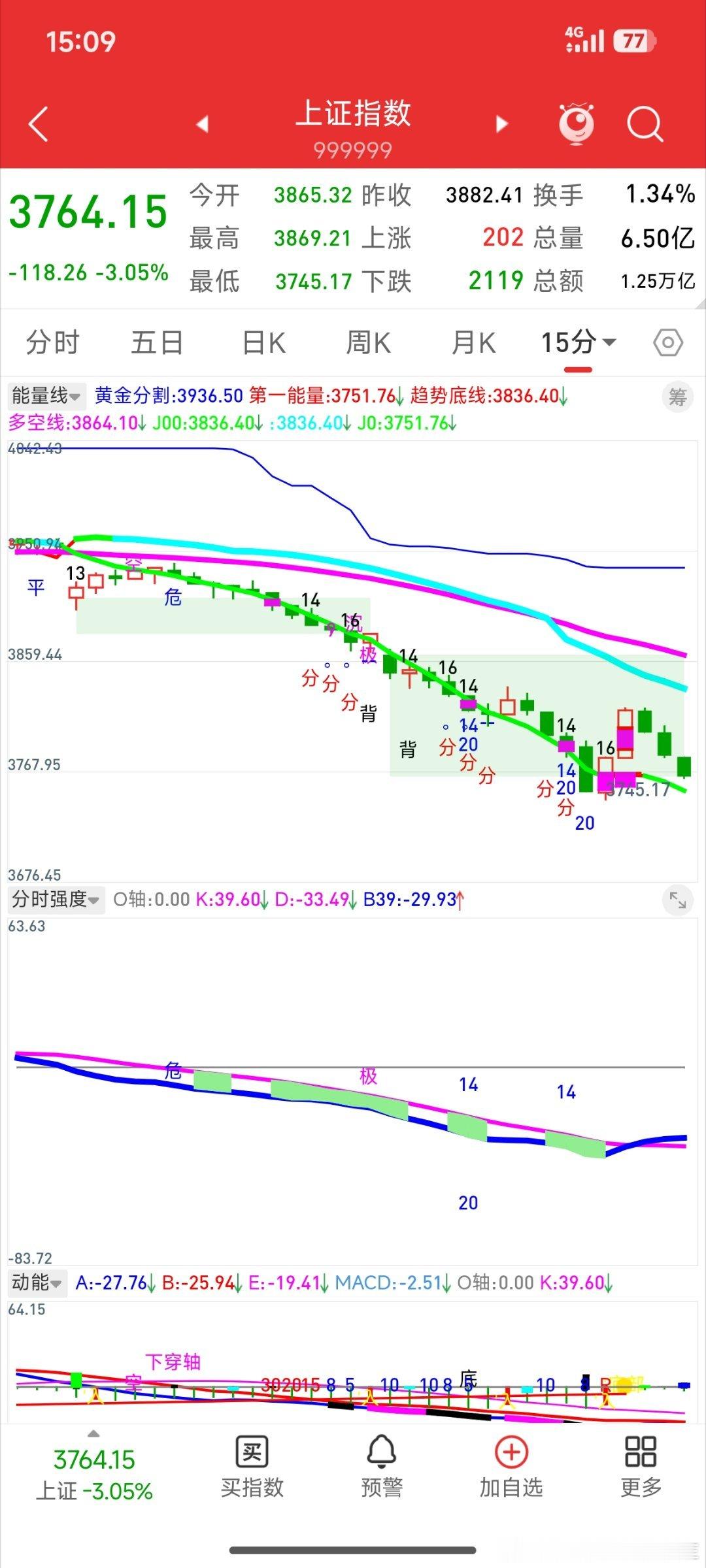Viewport: 706px width, 1568px height.
Task: Open the search magnifier icon
Action: point(645,124)
